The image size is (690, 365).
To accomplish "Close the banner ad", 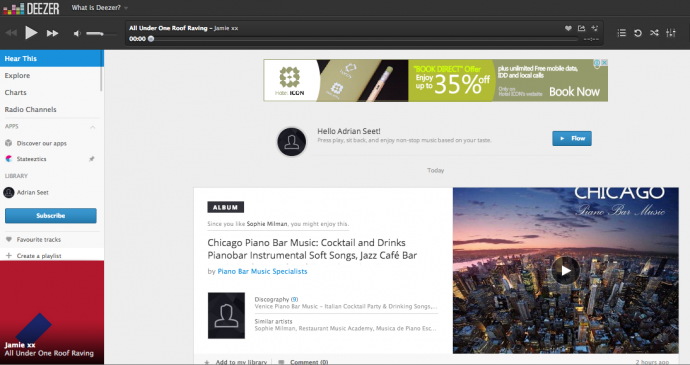I will (605, 63).
